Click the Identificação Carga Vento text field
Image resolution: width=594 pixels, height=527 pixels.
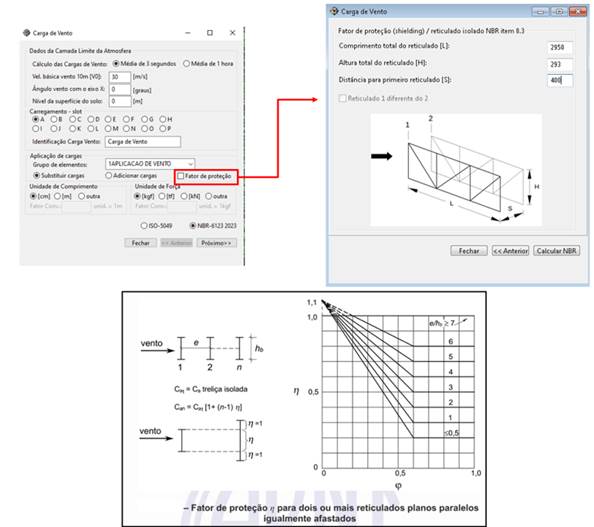pos(143,142)
